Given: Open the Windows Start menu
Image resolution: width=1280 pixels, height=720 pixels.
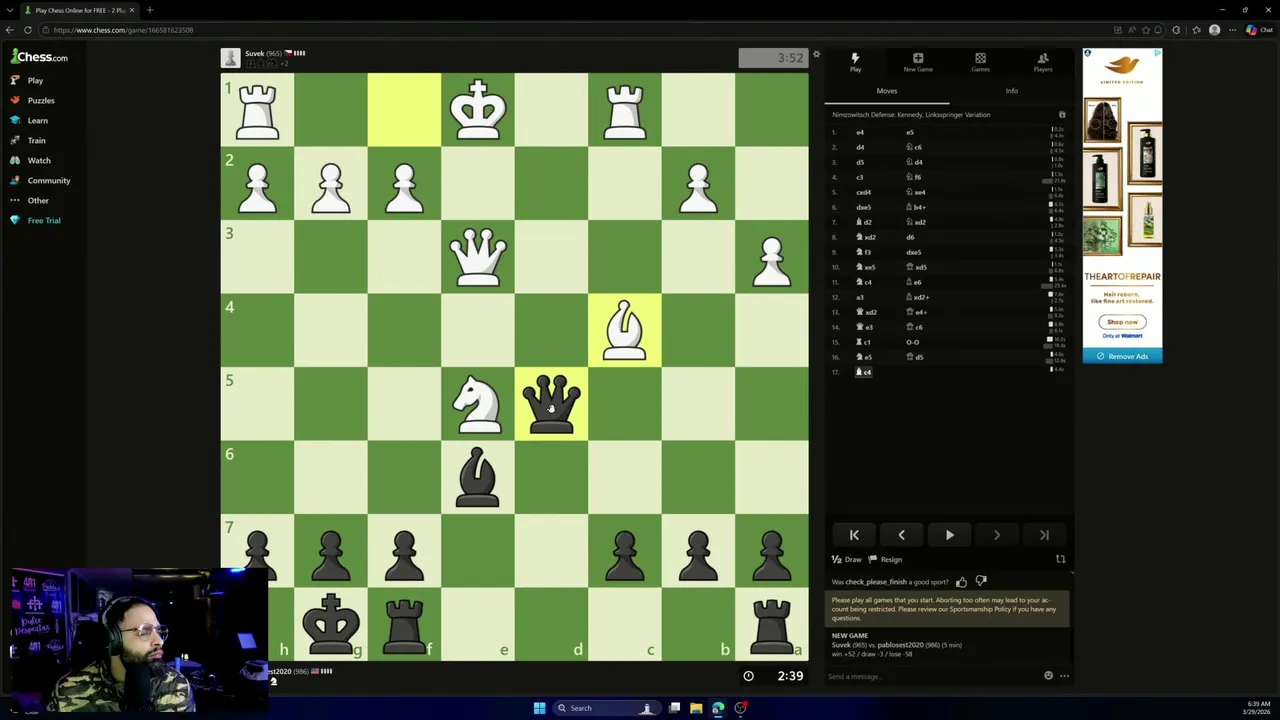Looking at the screenshot, I should (x=539, y=708).
